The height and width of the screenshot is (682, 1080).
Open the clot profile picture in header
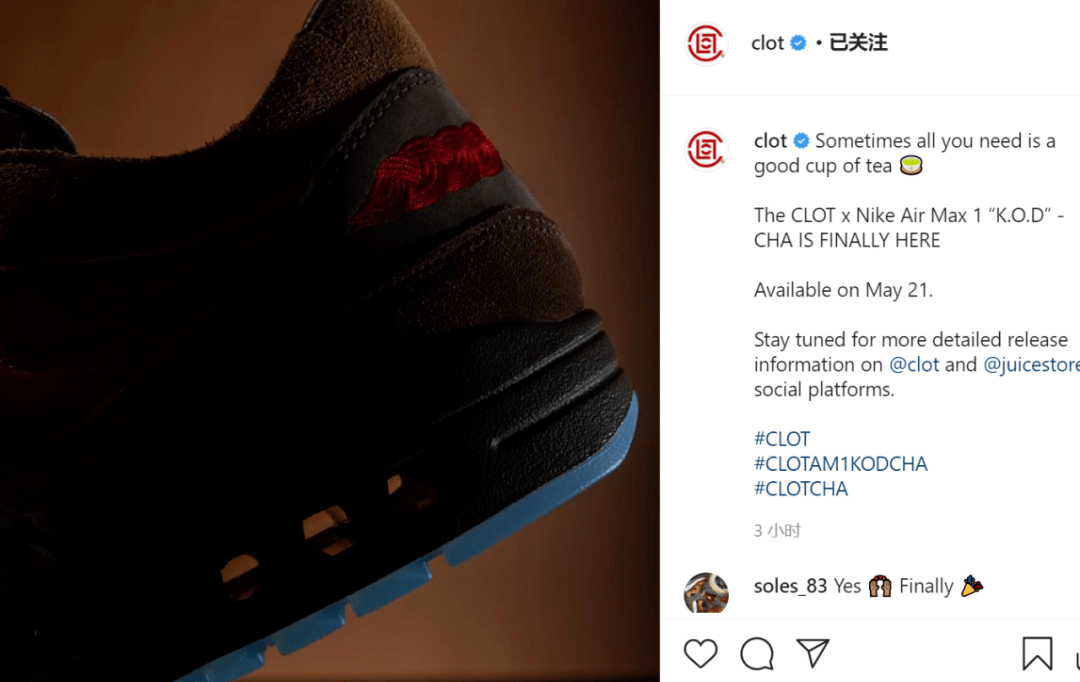pyautogui.click(x=706, y=43)
